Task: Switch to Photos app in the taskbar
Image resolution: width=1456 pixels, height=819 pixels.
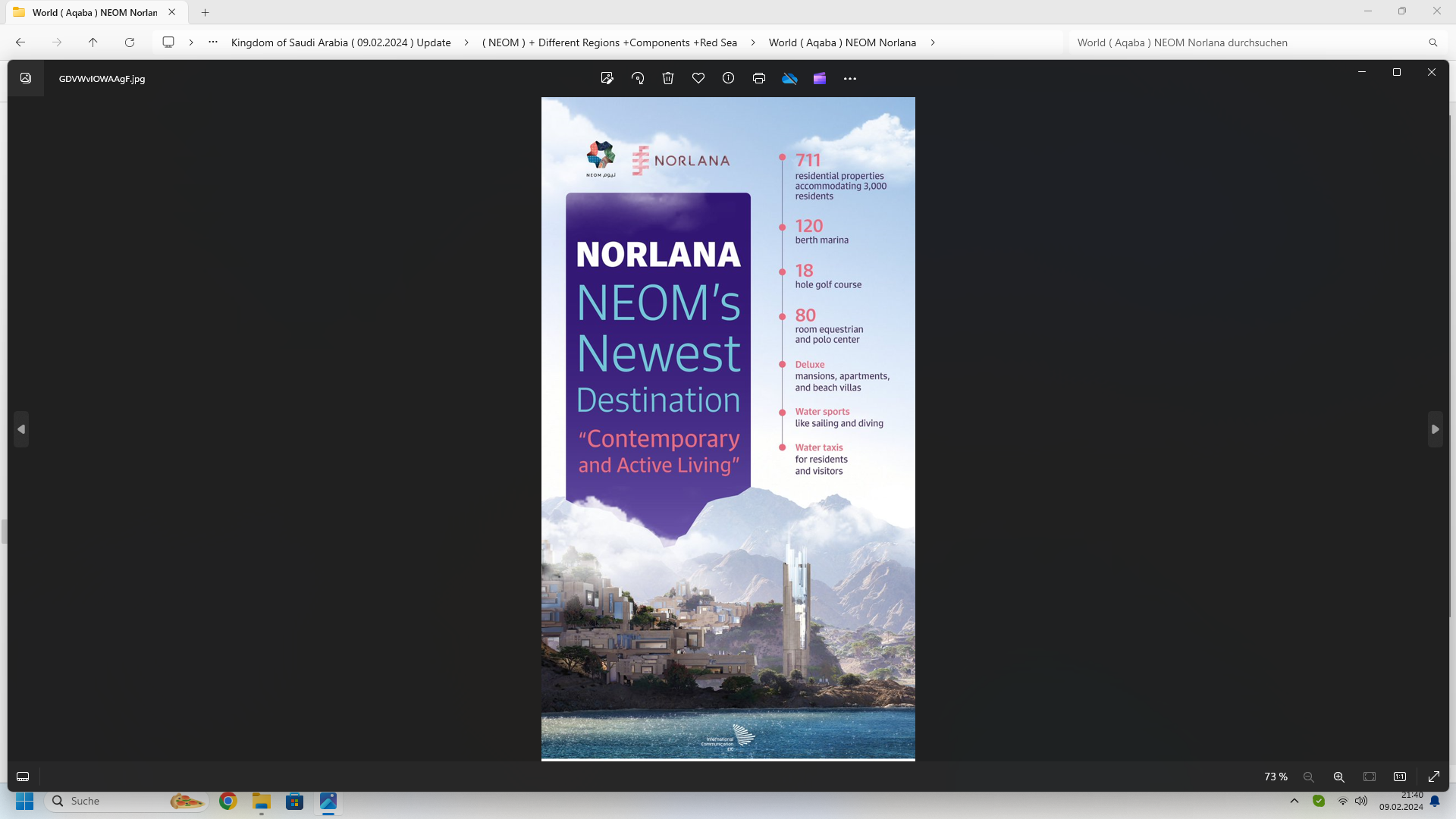Action: pos(328,801)
